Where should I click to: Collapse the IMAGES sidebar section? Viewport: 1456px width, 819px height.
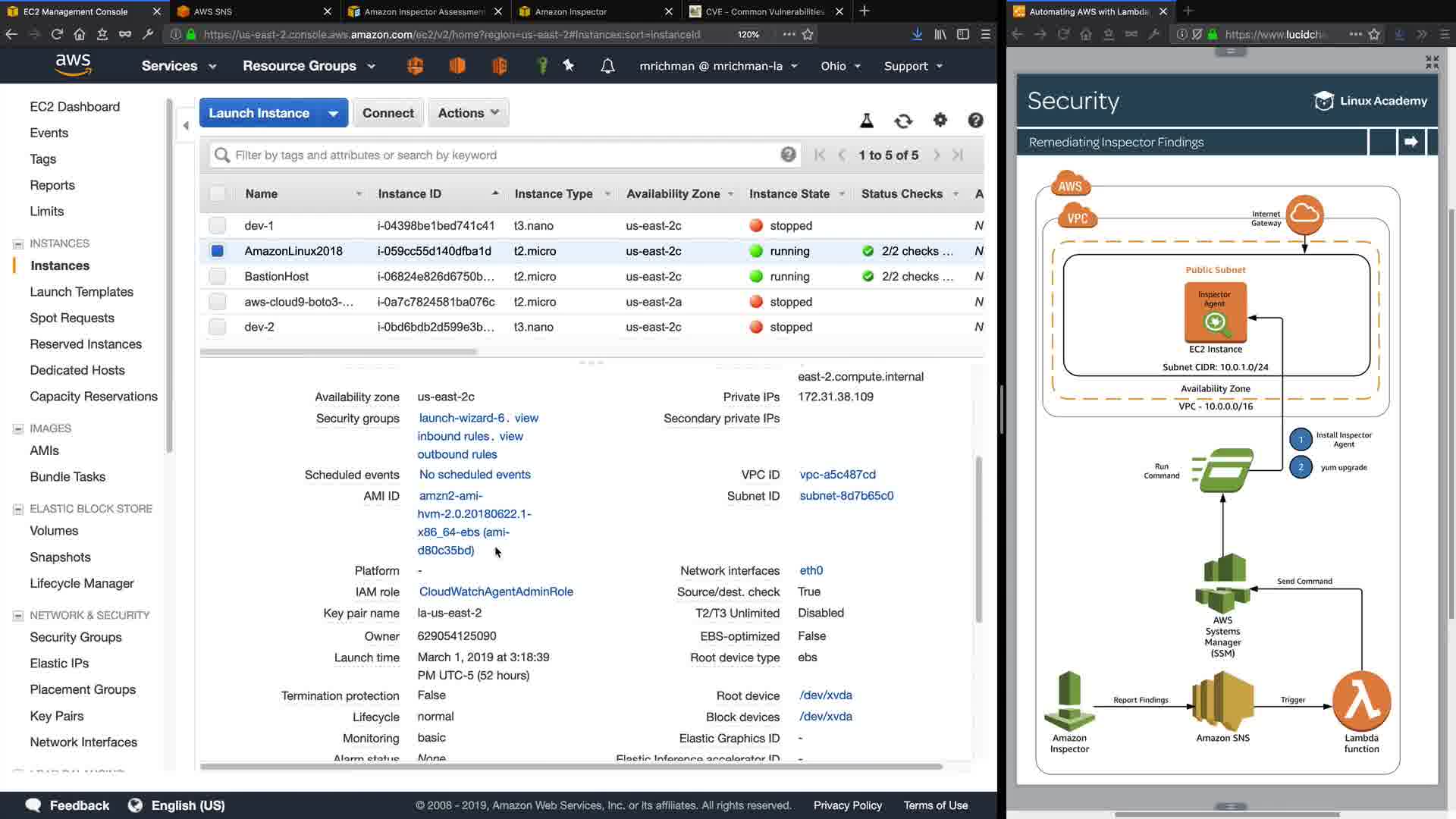(18, 428)
